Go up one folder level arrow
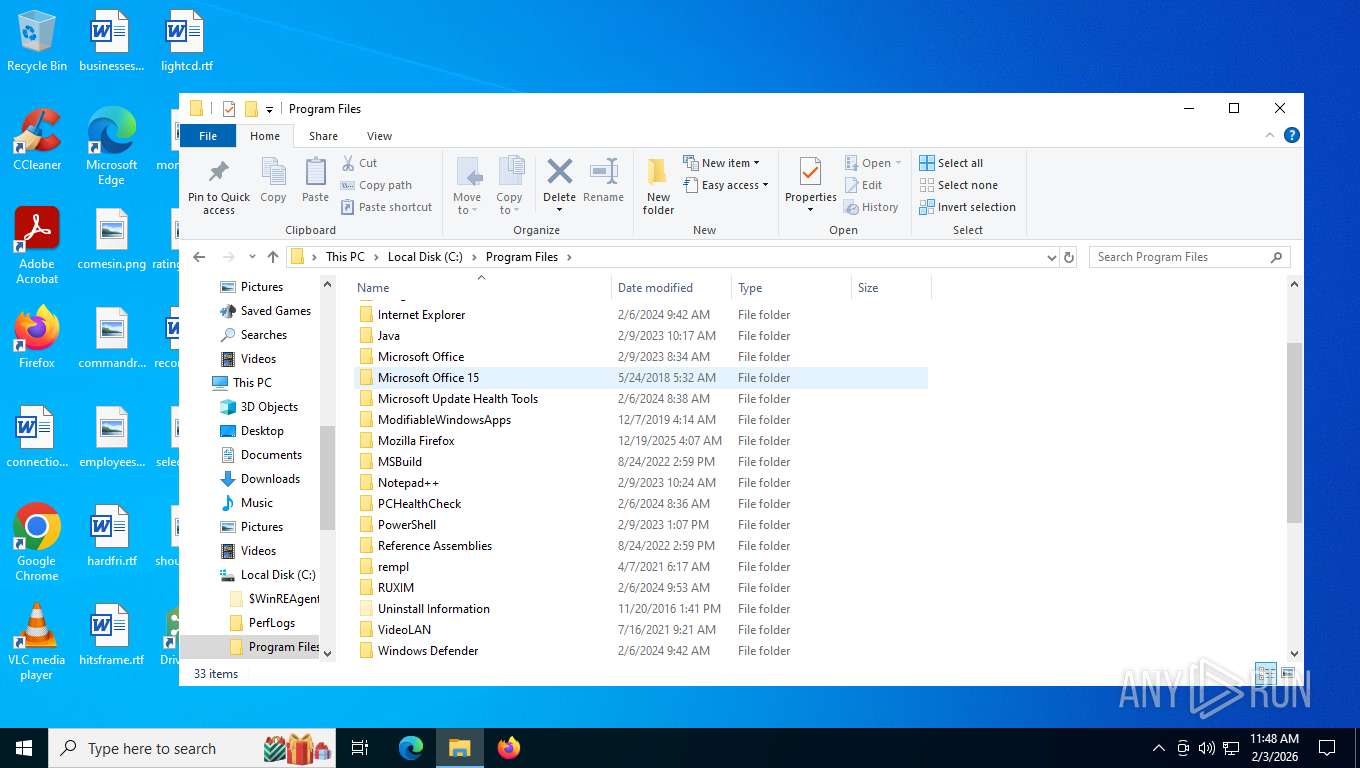The width and height of the screenshot is (1360, 768). (273, 257)
